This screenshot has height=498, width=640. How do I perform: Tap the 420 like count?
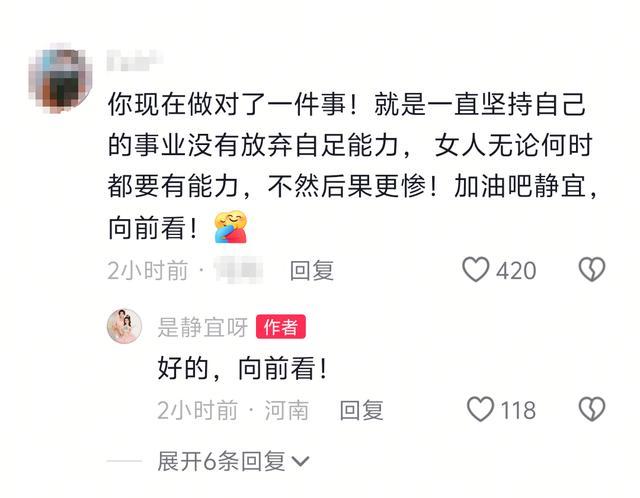coord(516,270)
